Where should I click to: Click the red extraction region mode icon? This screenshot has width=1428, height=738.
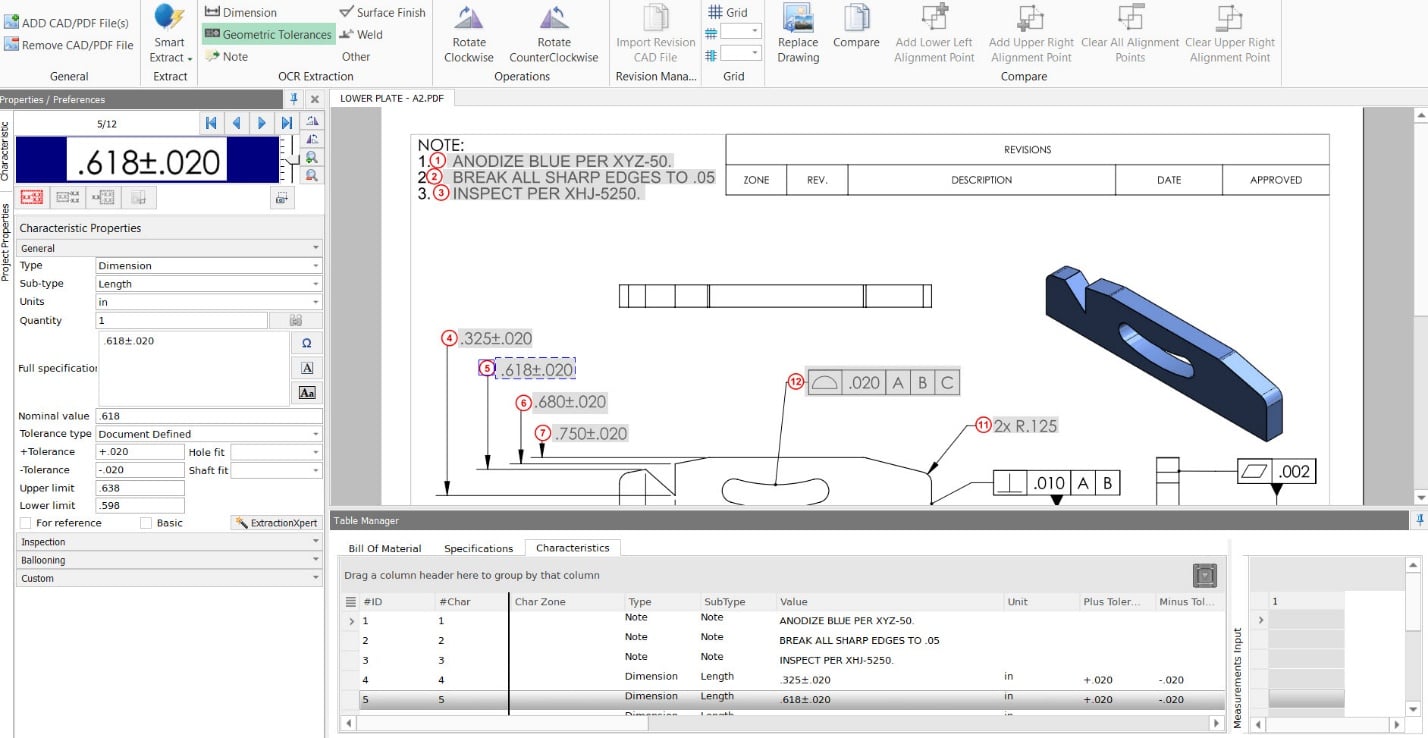[32, 197]
